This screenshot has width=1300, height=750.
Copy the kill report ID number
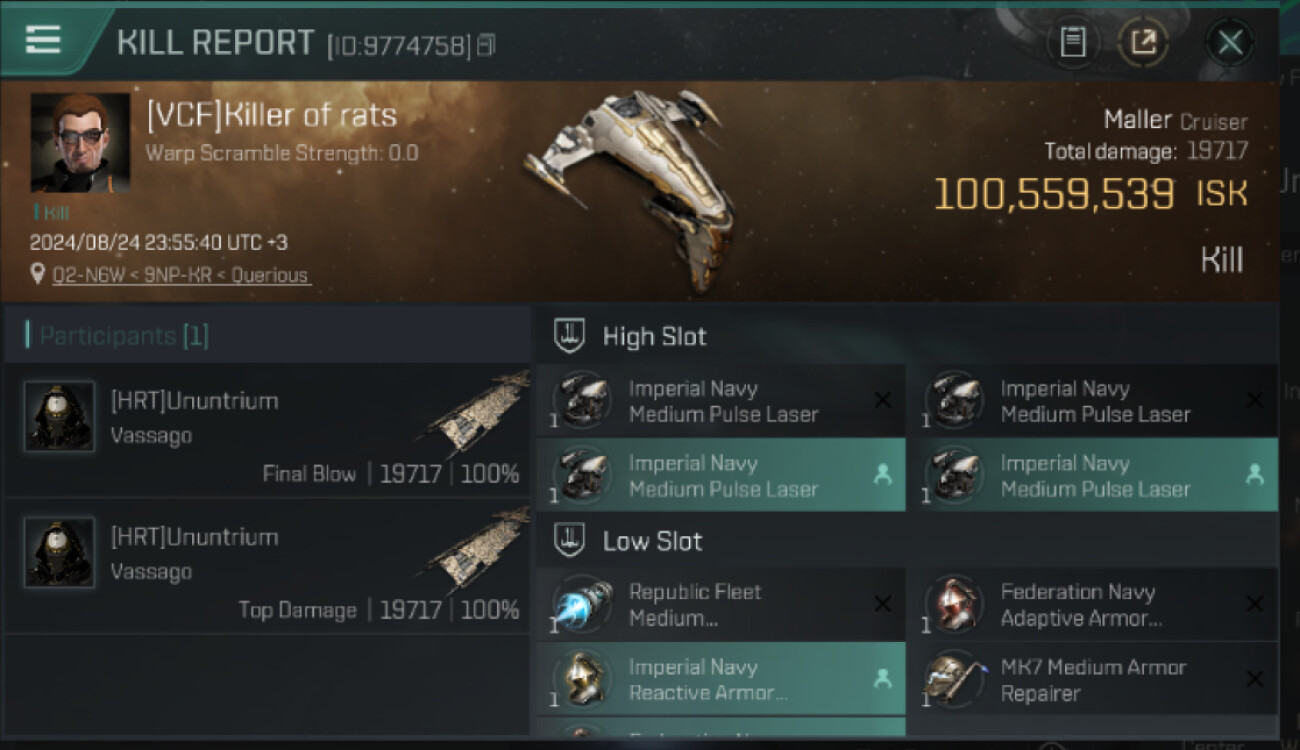point(486,45)
